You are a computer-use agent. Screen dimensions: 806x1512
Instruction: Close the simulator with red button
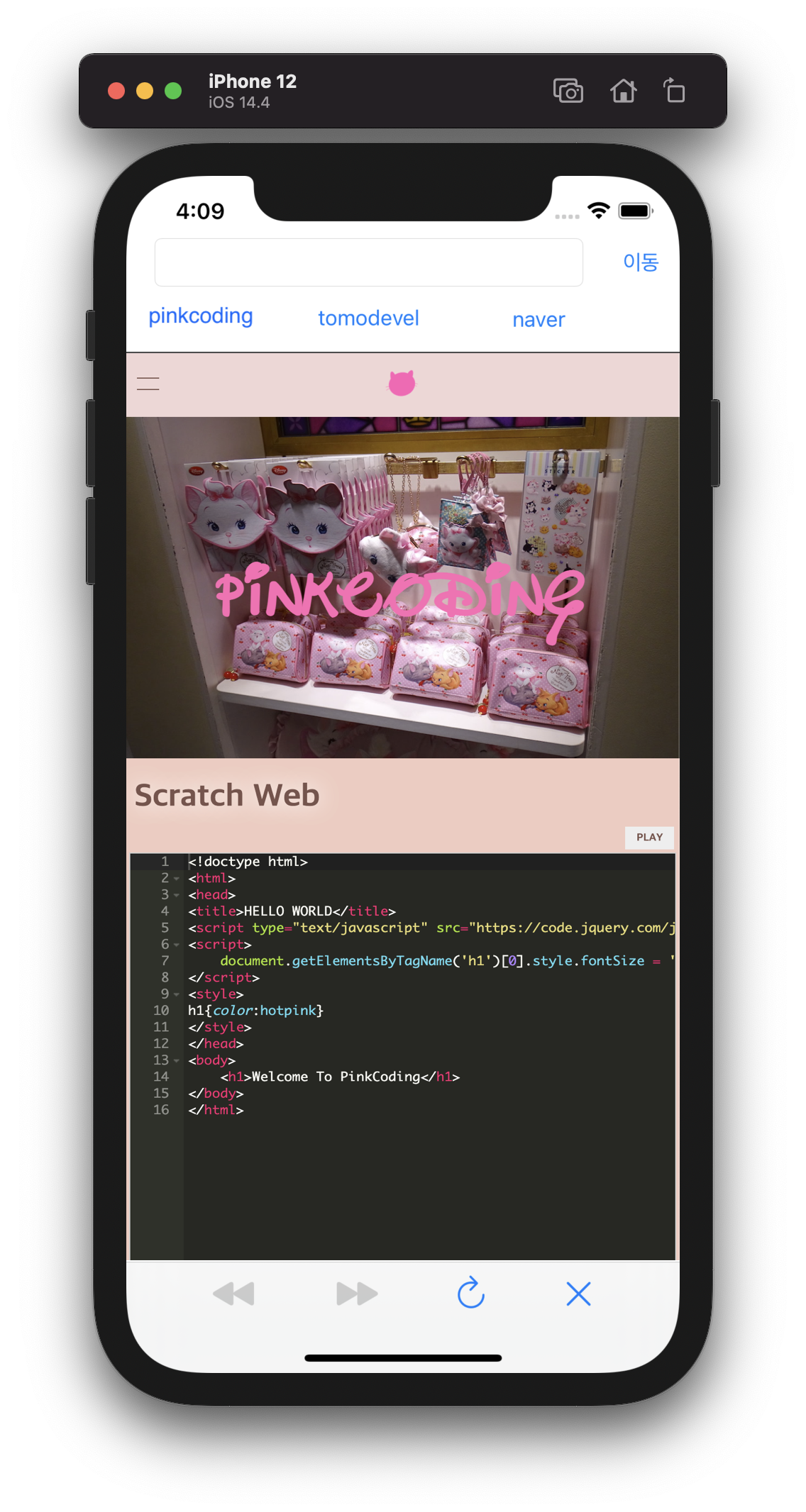116,91
